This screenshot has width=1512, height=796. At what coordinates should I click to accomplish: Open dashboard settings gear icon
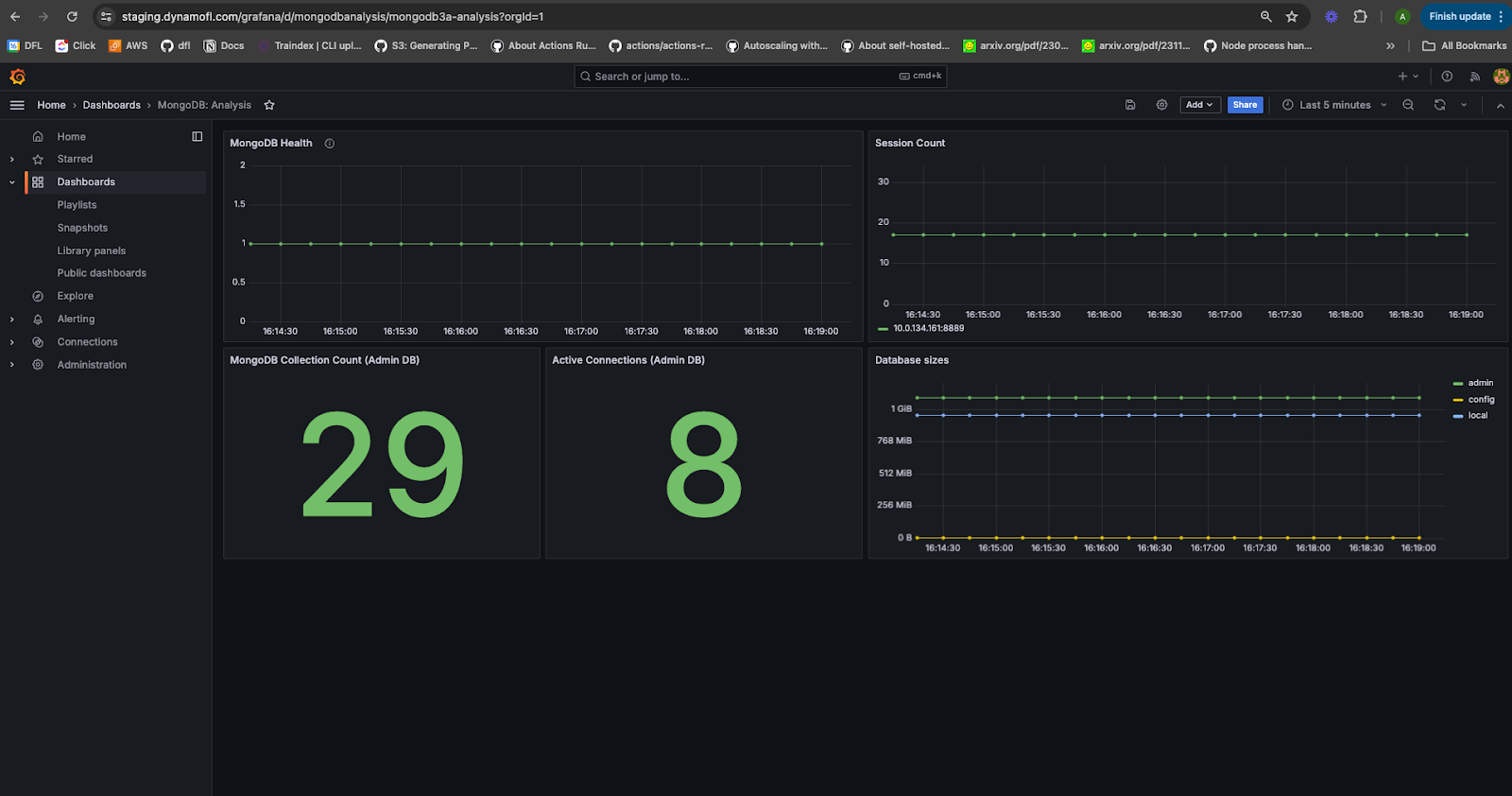click(1162, 105)
